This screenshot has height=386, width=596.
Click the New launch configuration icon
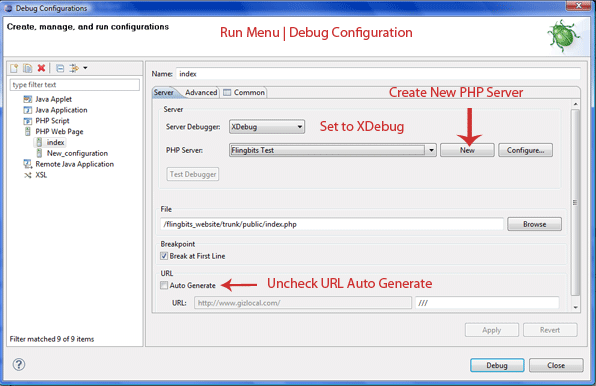(x=14, y=68)
